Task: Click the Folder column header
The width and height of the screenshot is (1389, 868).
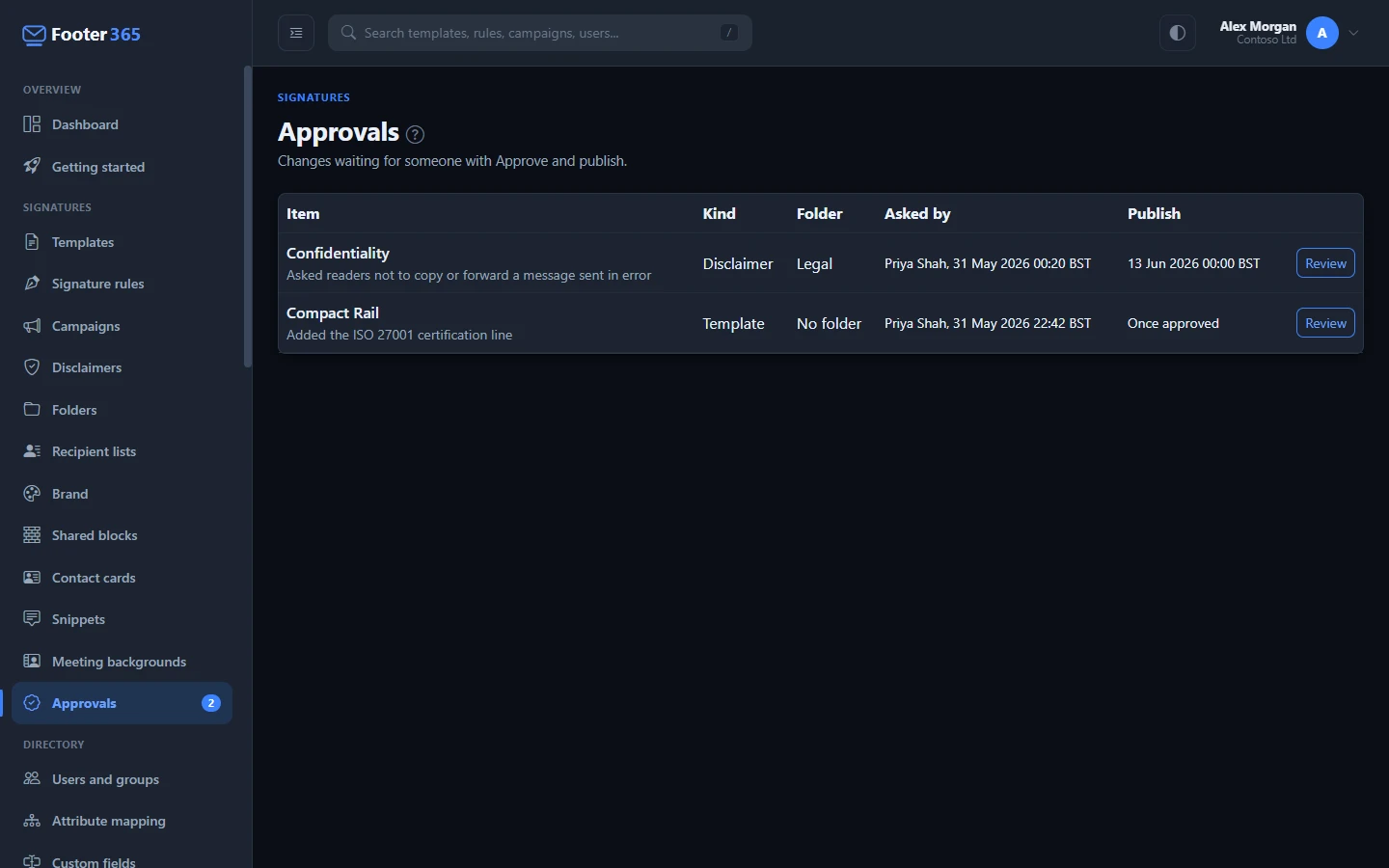Action: tap(819, 214)
